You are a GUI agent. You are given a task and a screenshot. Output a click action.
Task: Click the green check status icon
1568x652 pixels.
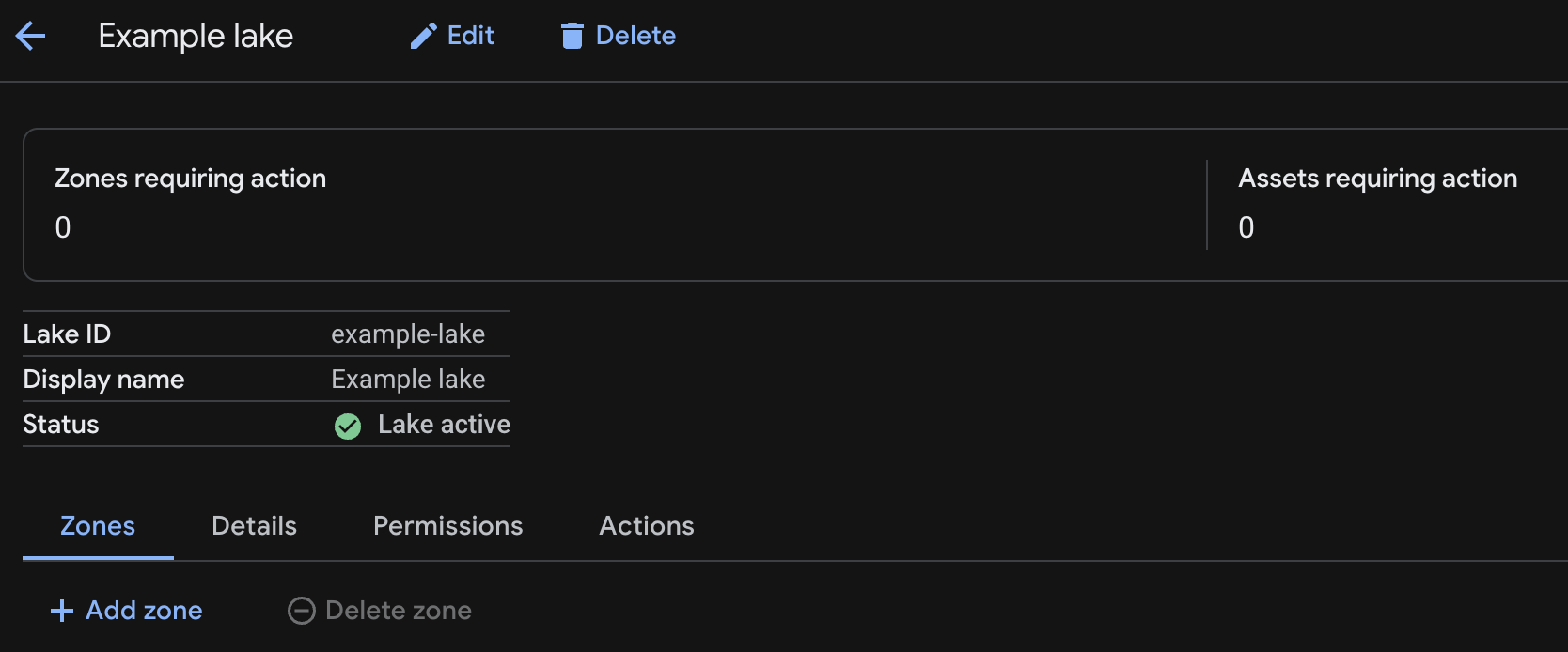(x=348, y=427)
